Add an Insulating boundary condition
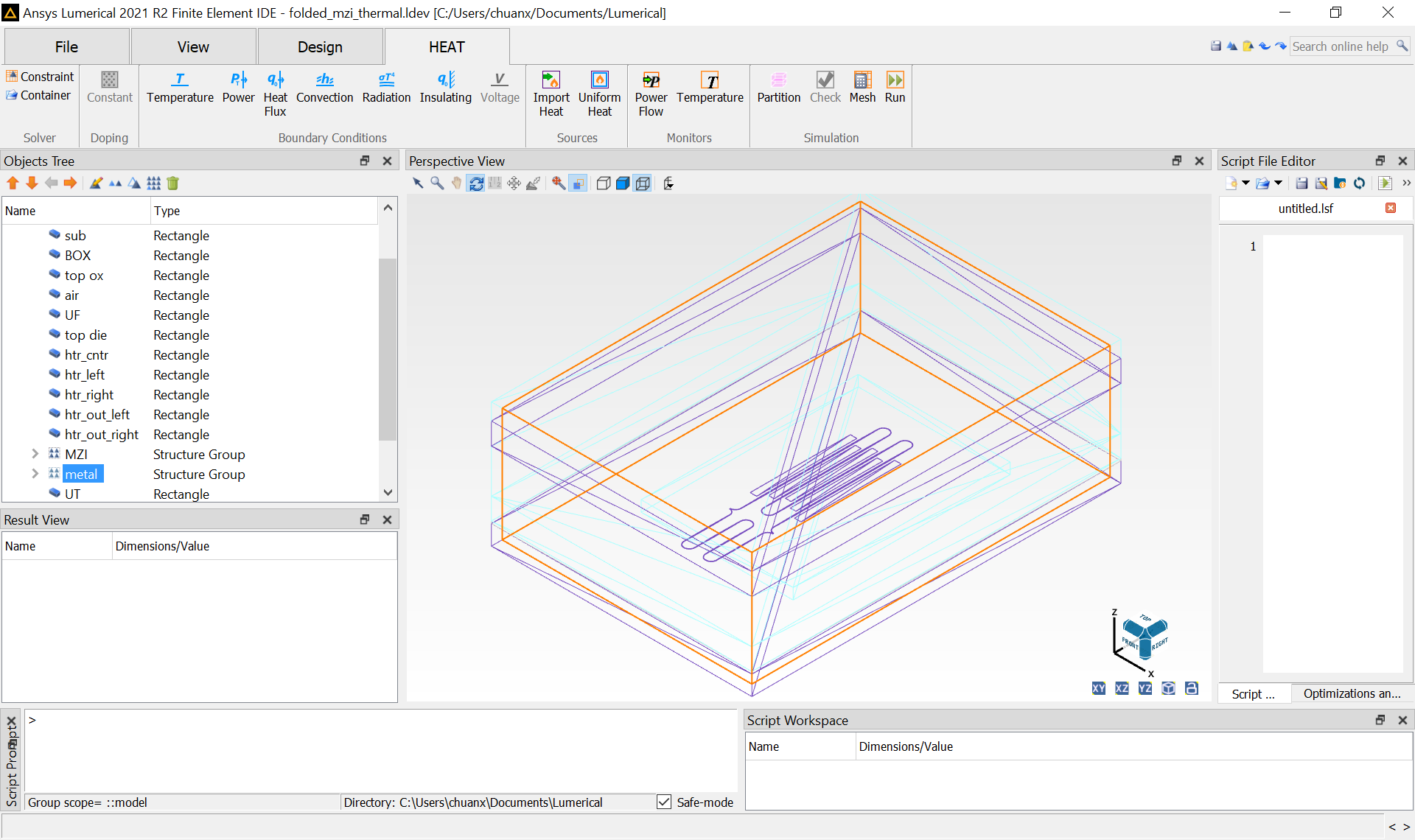Image resolution: width=1415 pixels, height=840 pixels. click(445, 88)
